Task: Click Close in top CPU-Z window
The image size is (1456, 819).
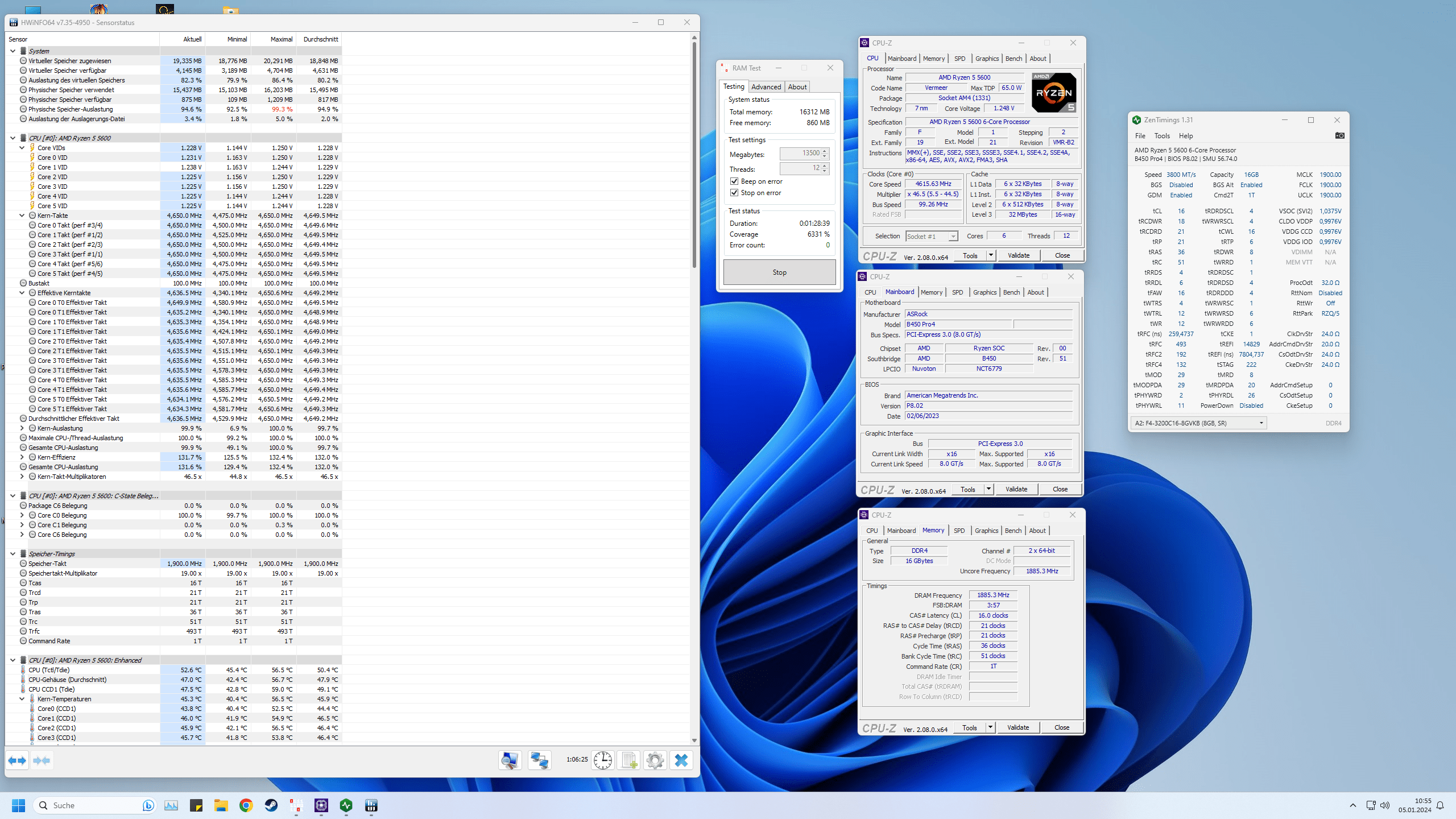Action: click(1062, 255)
